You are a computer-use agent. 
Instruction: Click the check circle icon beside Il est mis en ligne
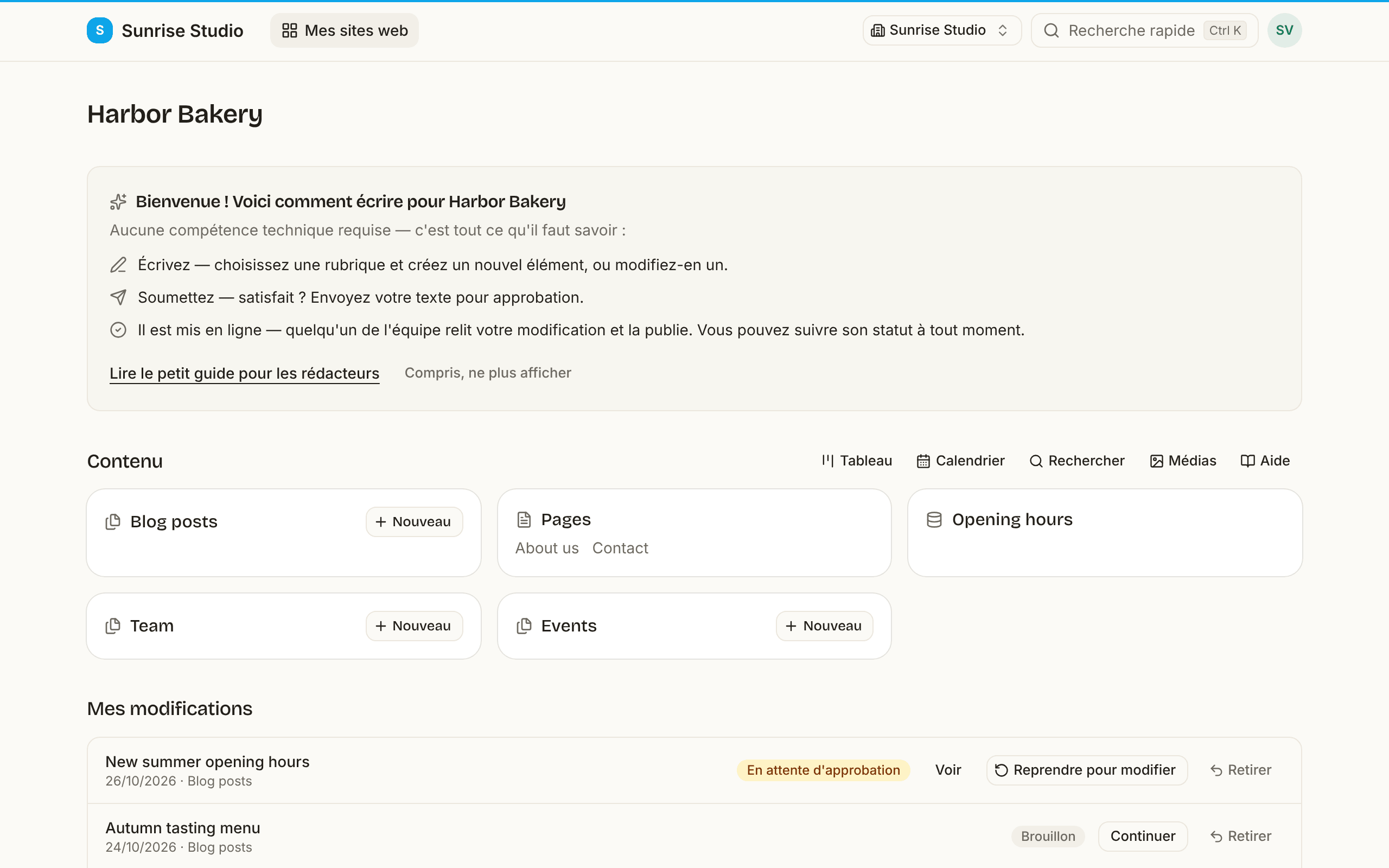pyautogui.click(x=118, y=330)
